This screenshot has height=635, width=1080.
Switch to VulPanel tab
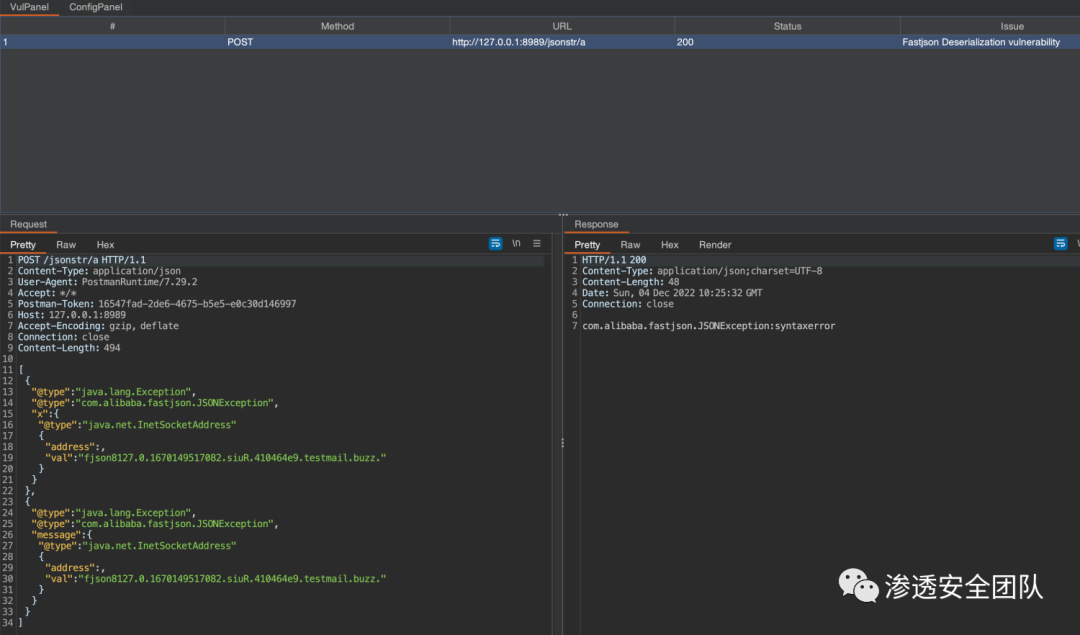tap(29, 7)
